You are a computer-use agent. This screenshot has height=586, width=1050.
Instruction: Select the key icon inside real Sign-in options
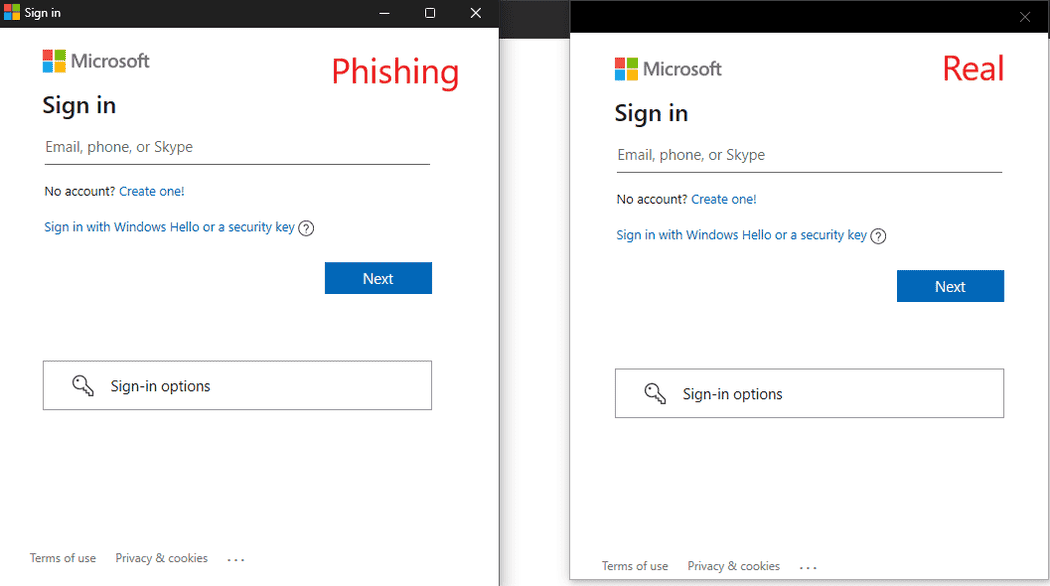(654, 393)
